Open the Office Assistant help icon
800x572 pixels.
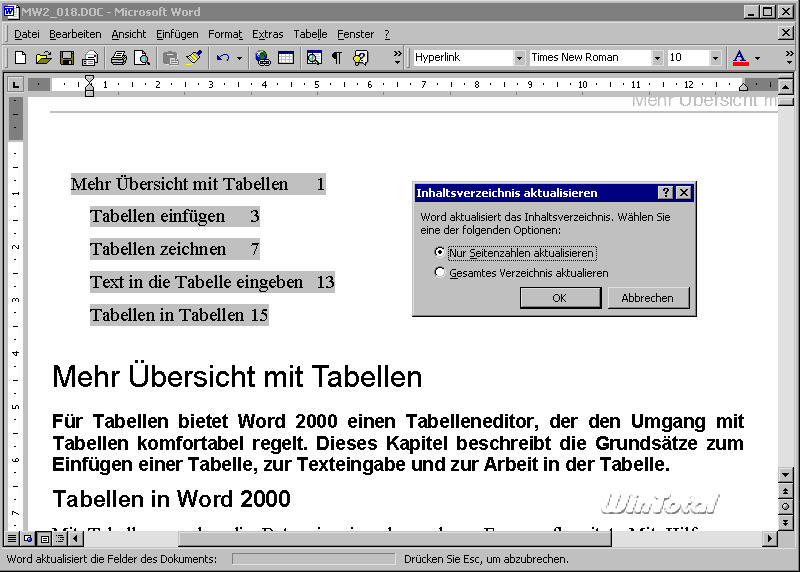click(360, 58)
